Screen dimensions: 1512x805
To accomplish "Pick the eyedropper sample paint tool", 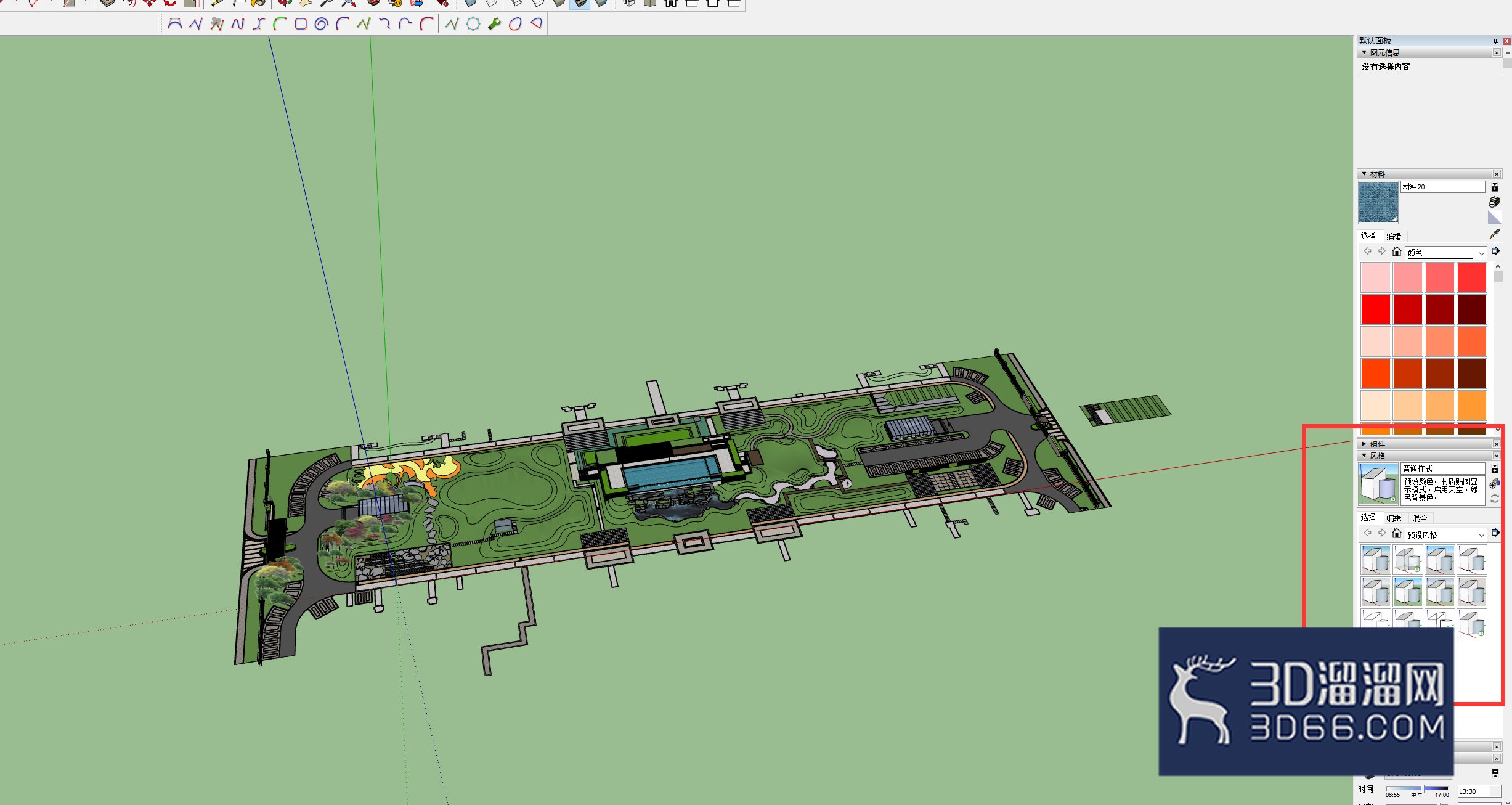I will (x=1494, y=234).
